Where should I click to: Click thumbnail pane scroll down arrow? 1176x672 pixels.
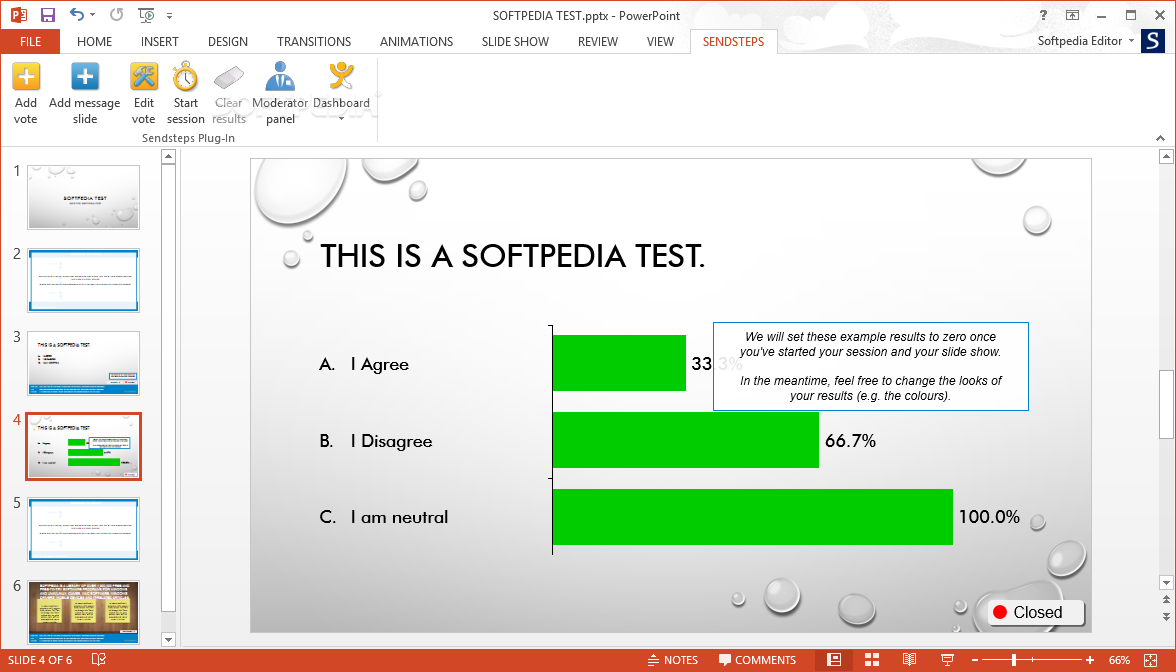168,640
